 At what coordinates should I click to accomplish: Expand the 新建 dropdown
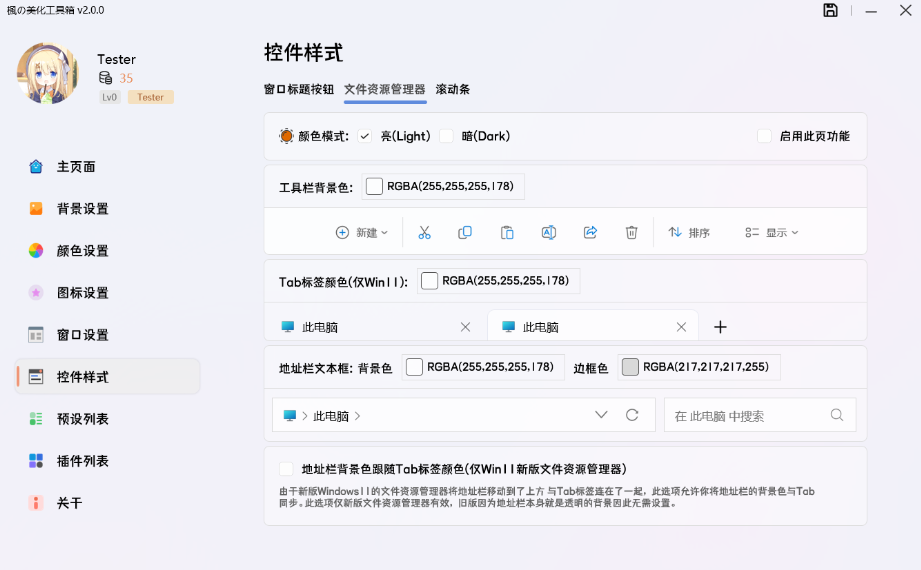point(362,232)
